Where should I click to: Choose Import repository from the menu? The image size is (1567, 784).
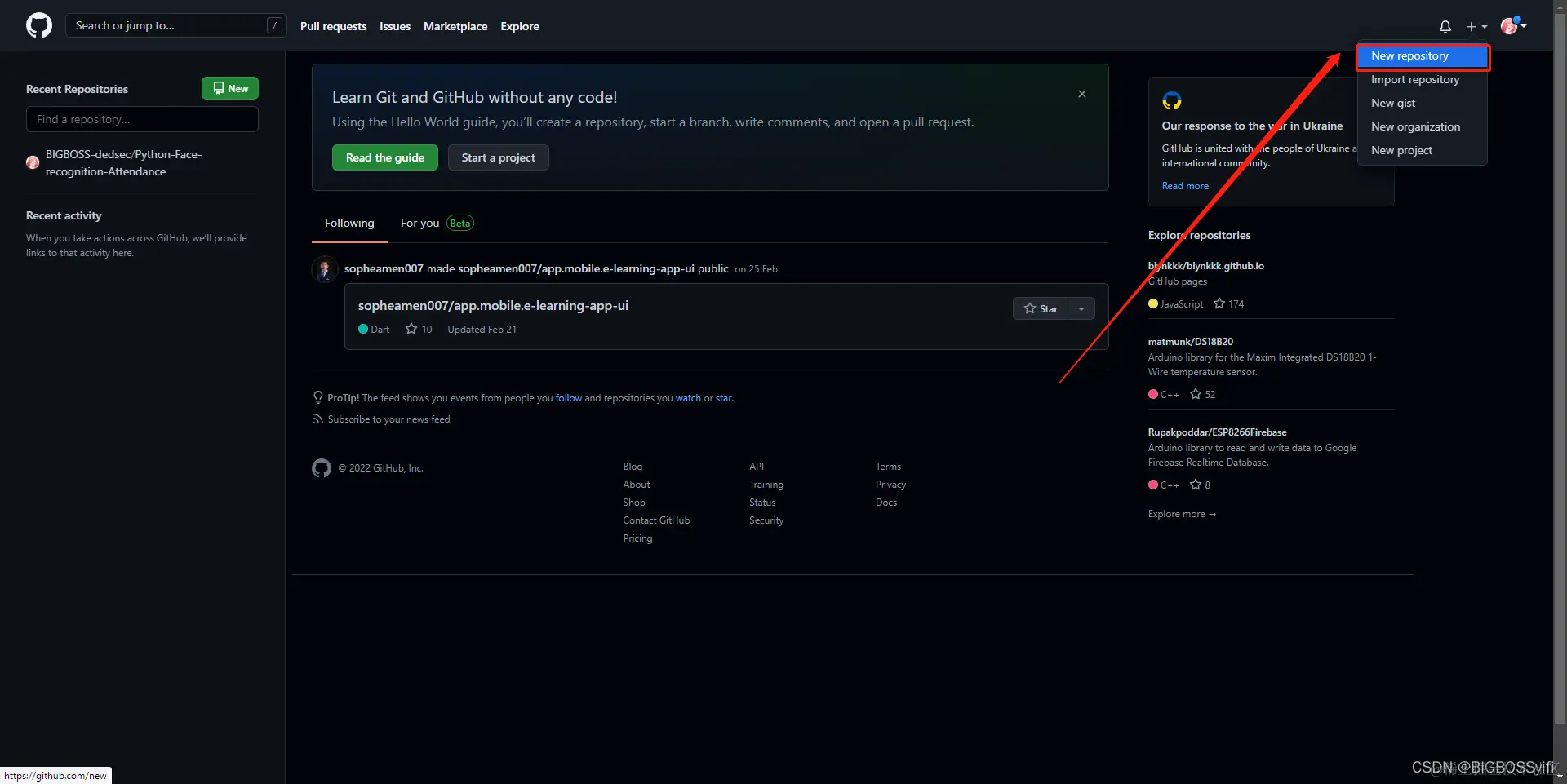click(x=1423, y=79)
